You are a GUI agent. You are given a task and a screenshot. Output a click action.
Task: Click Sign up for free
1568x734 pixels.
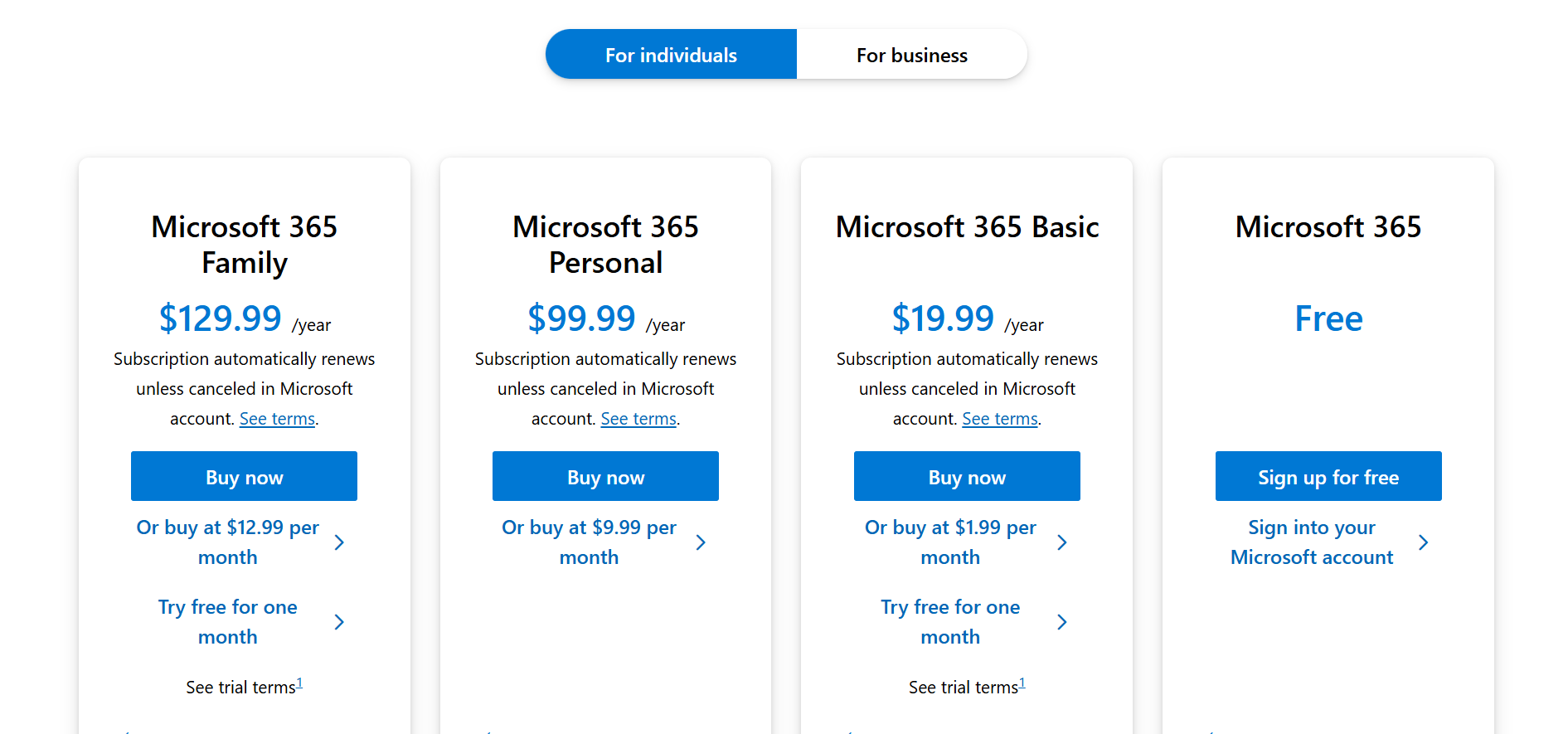(1328, 476)
